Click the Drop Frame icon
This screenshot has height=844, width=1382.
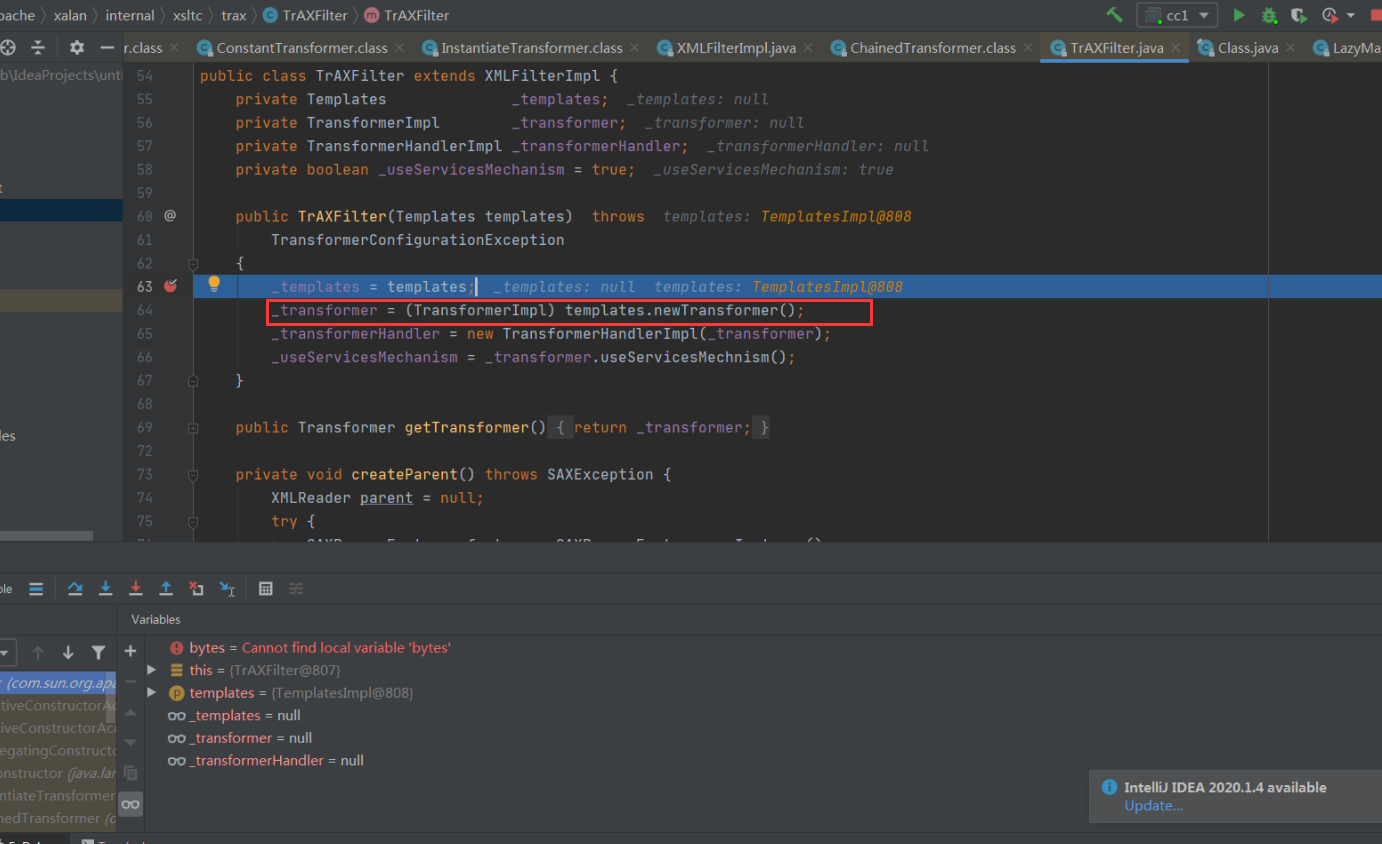pos(196,589)
